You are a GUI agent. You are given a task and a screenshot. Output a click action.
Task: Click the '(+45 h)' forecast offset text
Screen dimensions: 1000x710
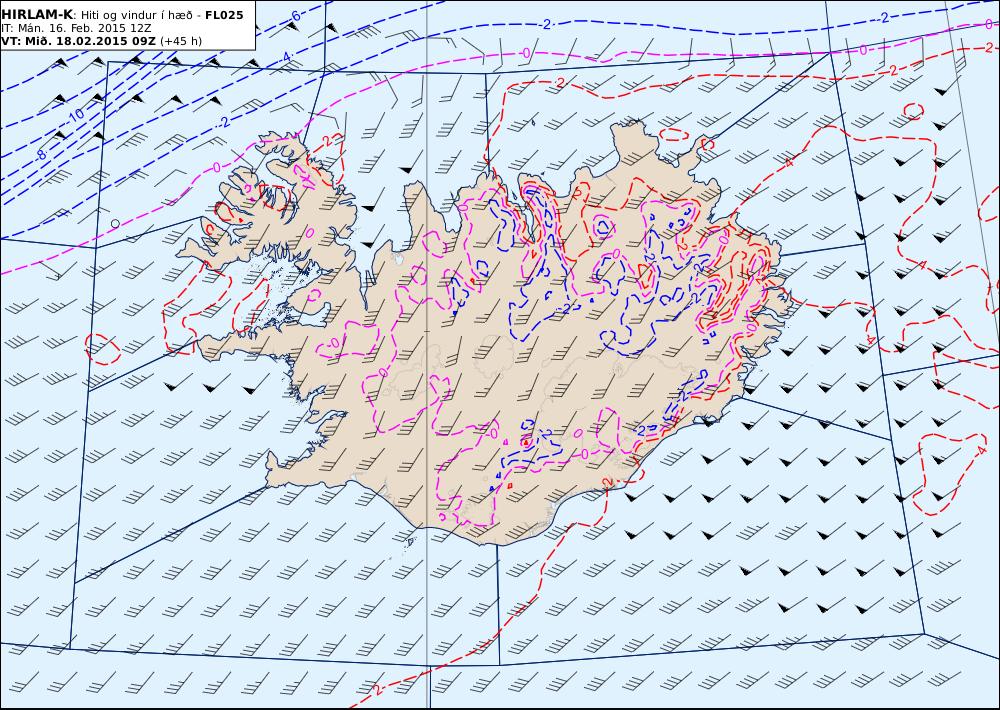click(x=180, y=41)
